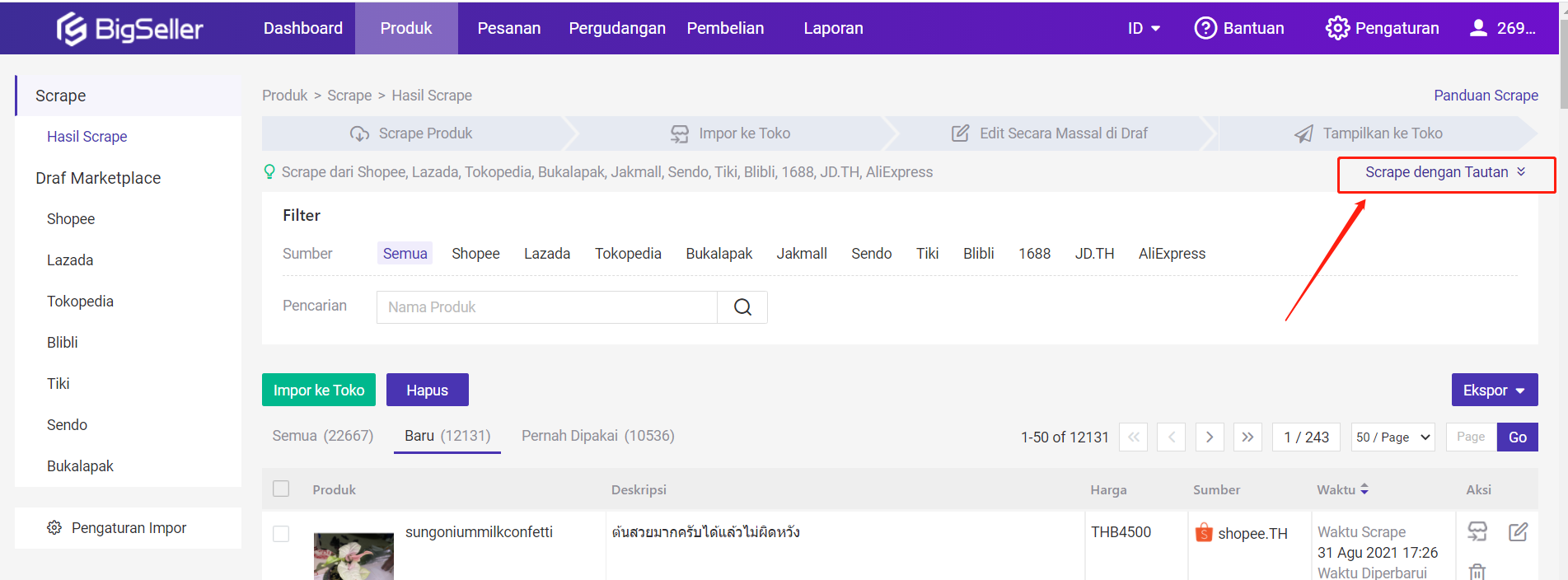Filter source by Tokopedia
The height and width of the screenshot is (580, 1568).
coord(628,254)
